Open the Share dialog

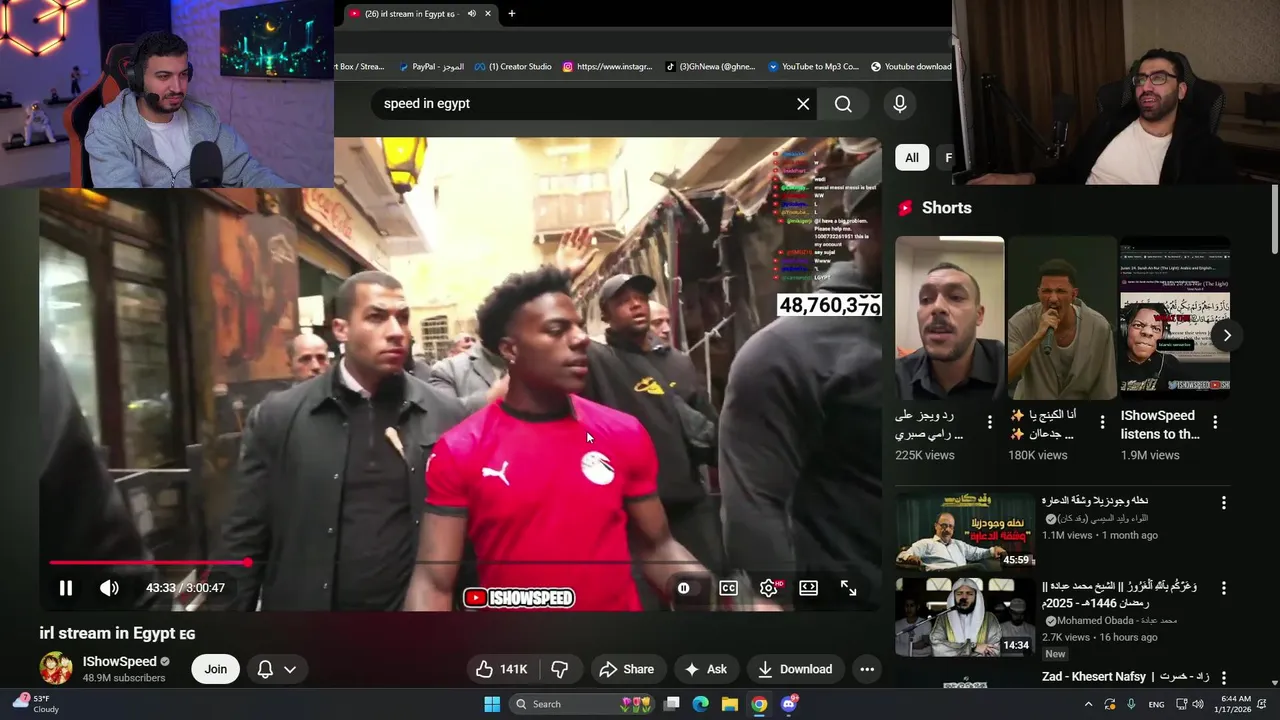coord(627,669)
